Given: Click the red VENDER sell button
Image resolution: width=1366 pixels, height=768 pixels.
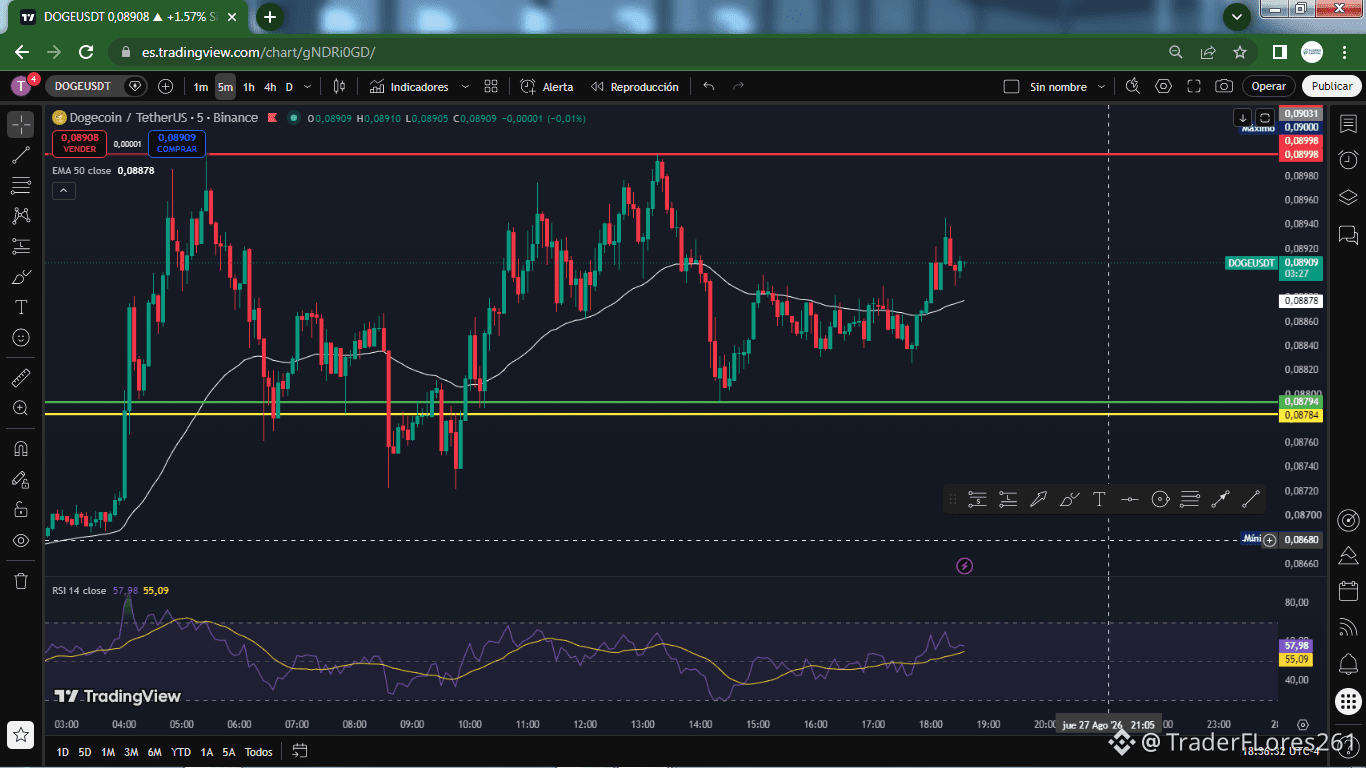Looking at the screenshot, I should [x=80, y=143].
